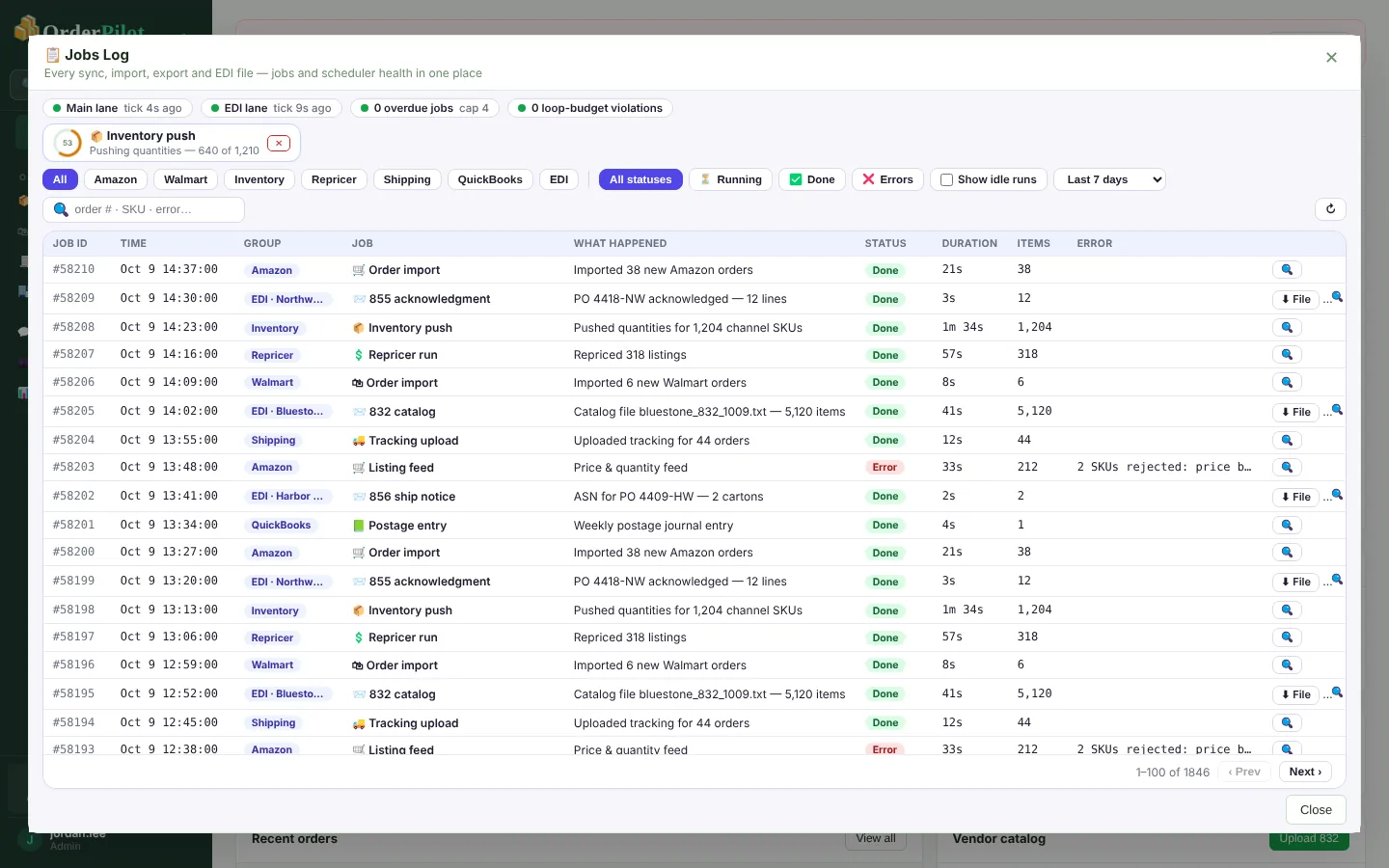Click the QuickBooks group tag on #58201
Screen dimensions: 1389x868
(x=281, y=526)
